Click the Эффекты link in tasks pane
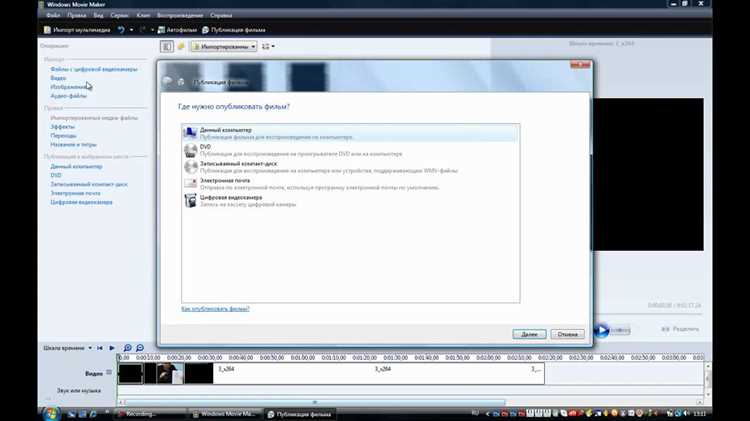Image resolution: width=750 pixels, height=421 pixels. pos(63,127)
